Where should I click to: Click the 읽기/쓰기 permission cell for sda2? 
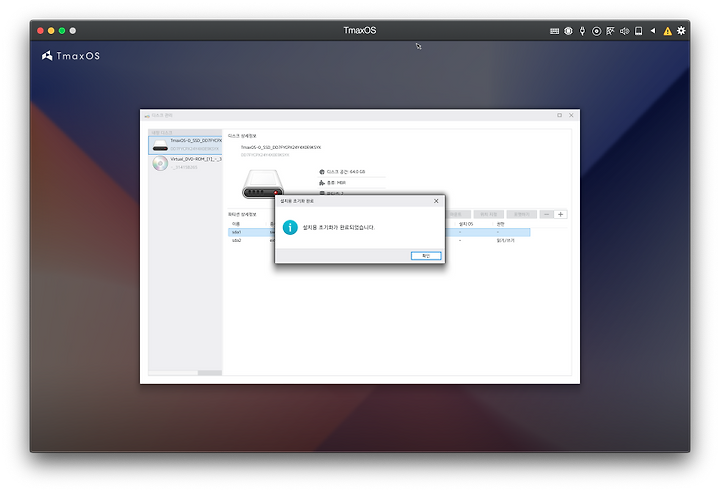[x=505, y=240]
